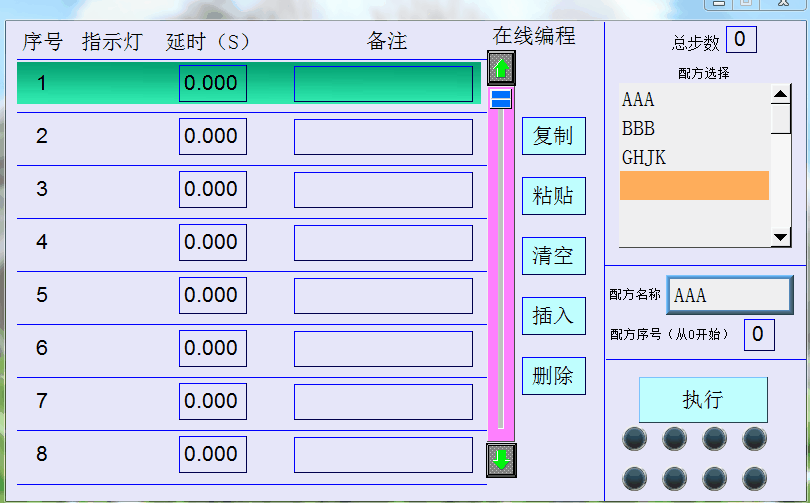Screen dimensions: 810x503
Task: Choose GHJK from recipe list
Action: (x=694, y=158)
